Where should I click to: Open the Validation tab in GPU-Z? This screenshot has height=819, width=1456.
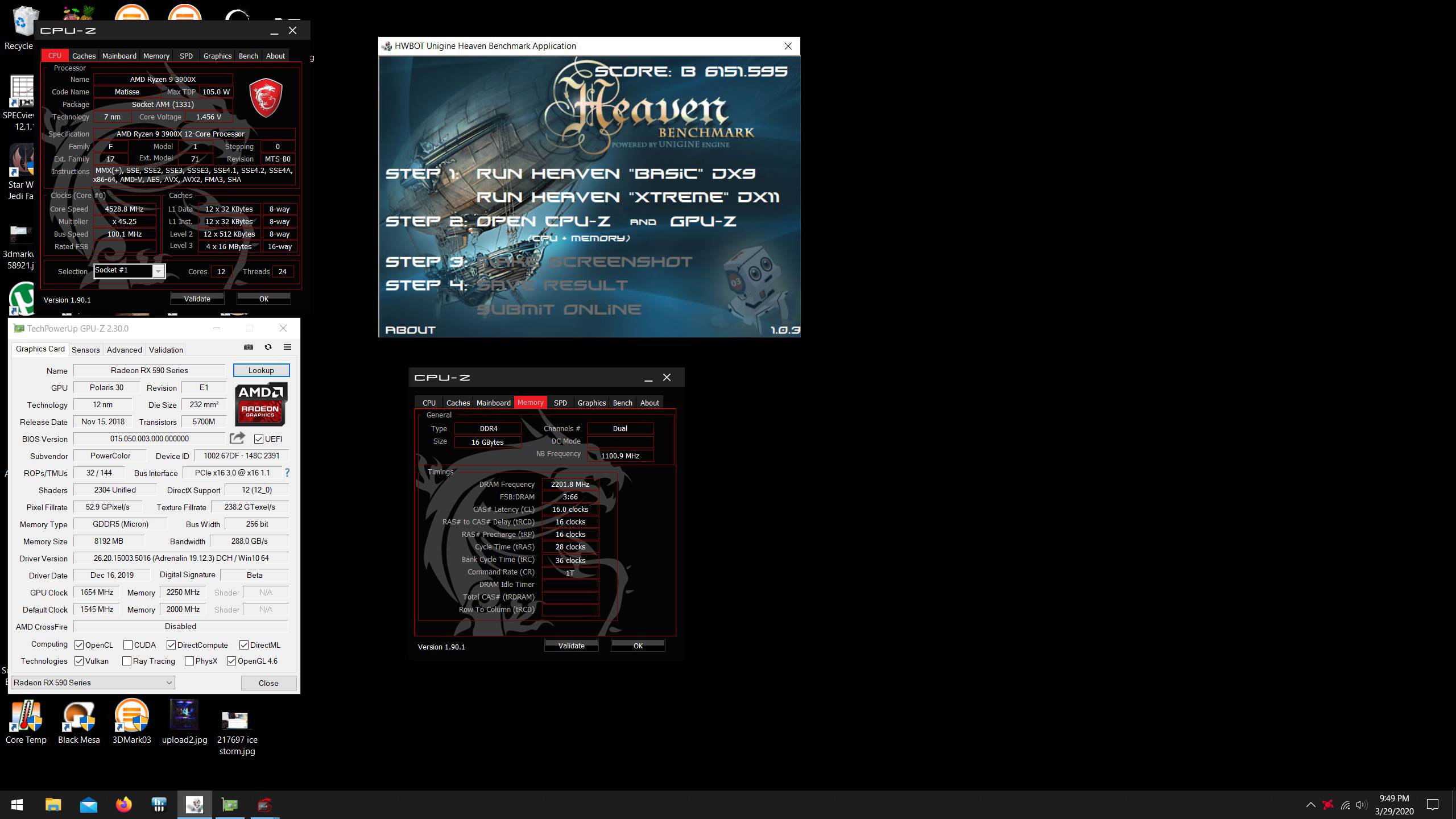pos(166,350)
